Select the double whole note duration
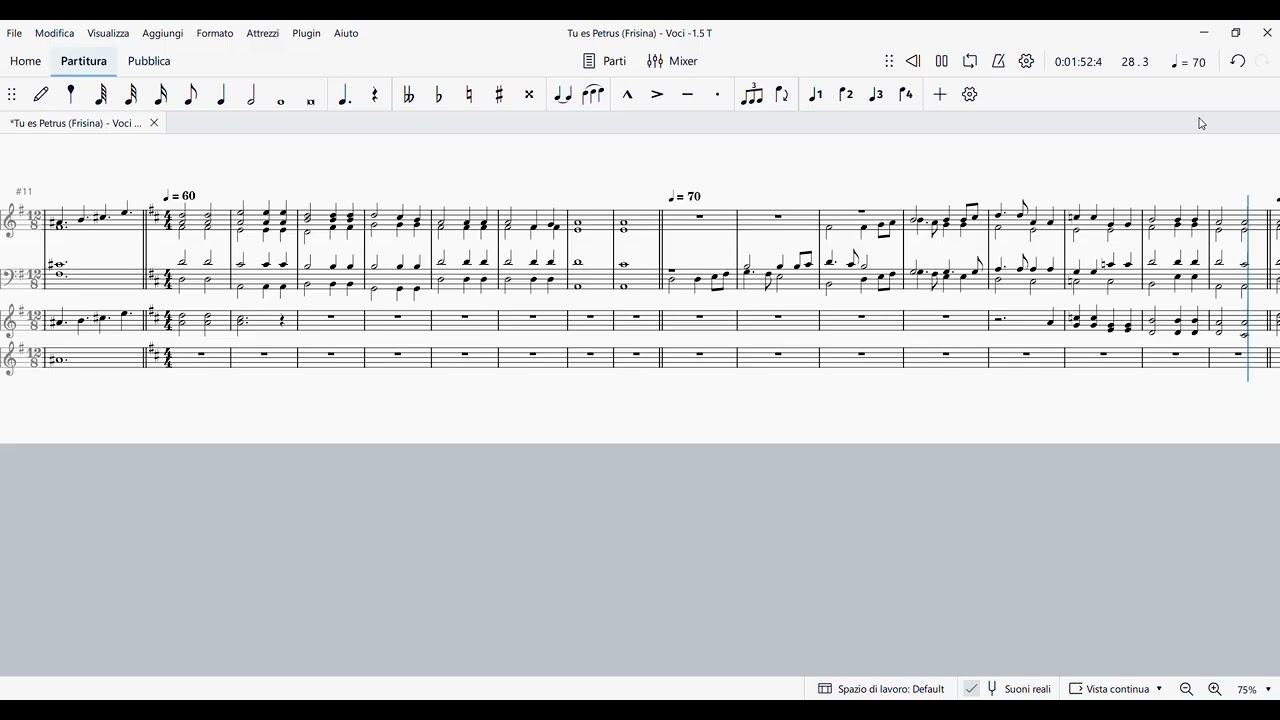This screenshot has width=1280, height=720. pos(311,101)
